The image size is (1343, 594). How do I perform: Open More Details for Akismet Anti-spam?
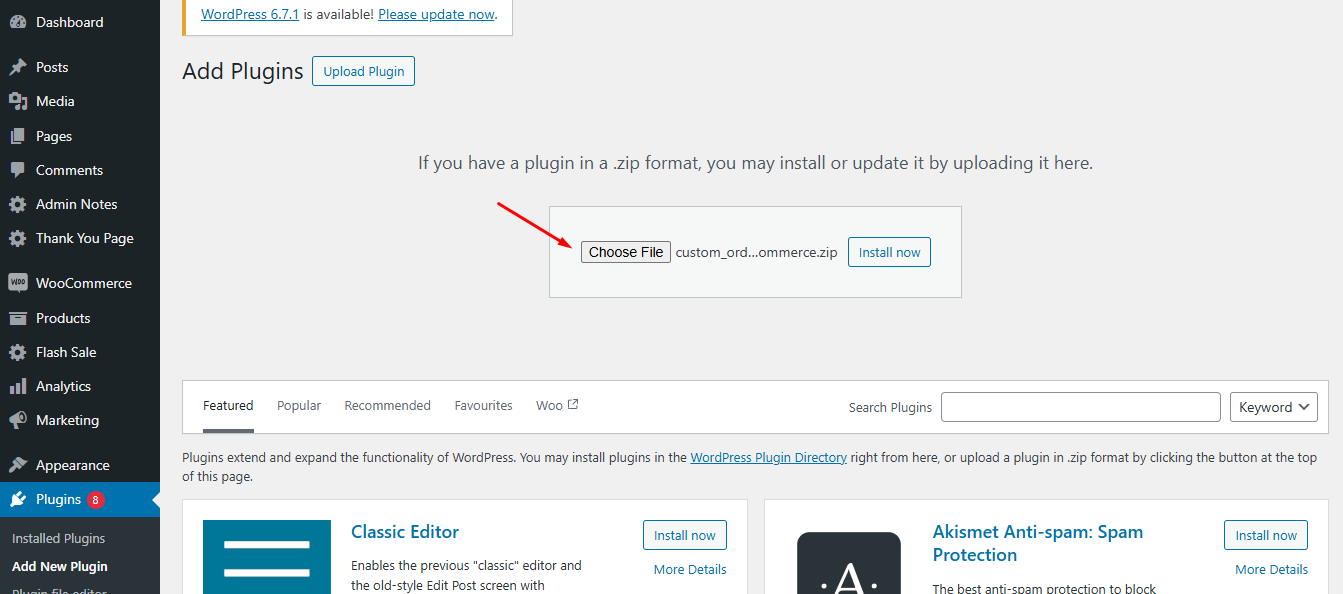1271,569
